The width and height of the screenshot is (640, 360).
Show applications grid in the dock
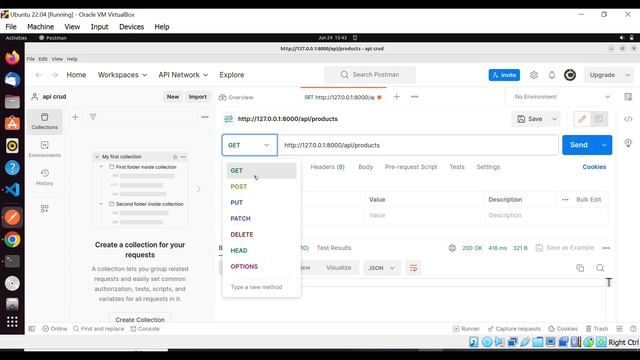[x=12, y=322]
